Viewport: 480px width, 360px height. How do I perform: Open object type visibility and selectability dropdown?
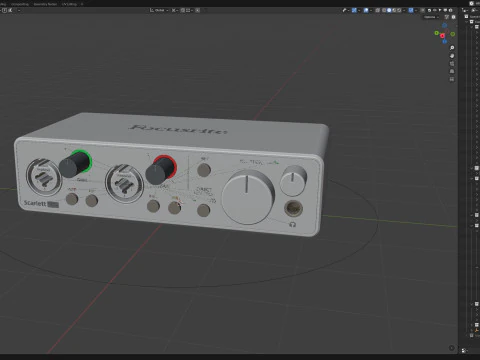[x=346, y=10]
